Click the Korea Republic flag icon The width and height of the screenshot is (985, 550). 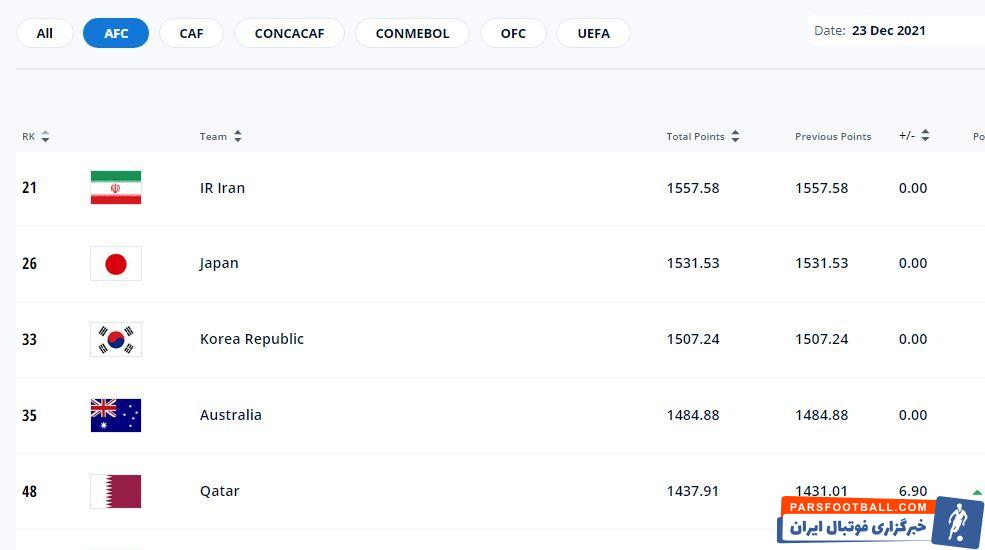pos(116,340)
